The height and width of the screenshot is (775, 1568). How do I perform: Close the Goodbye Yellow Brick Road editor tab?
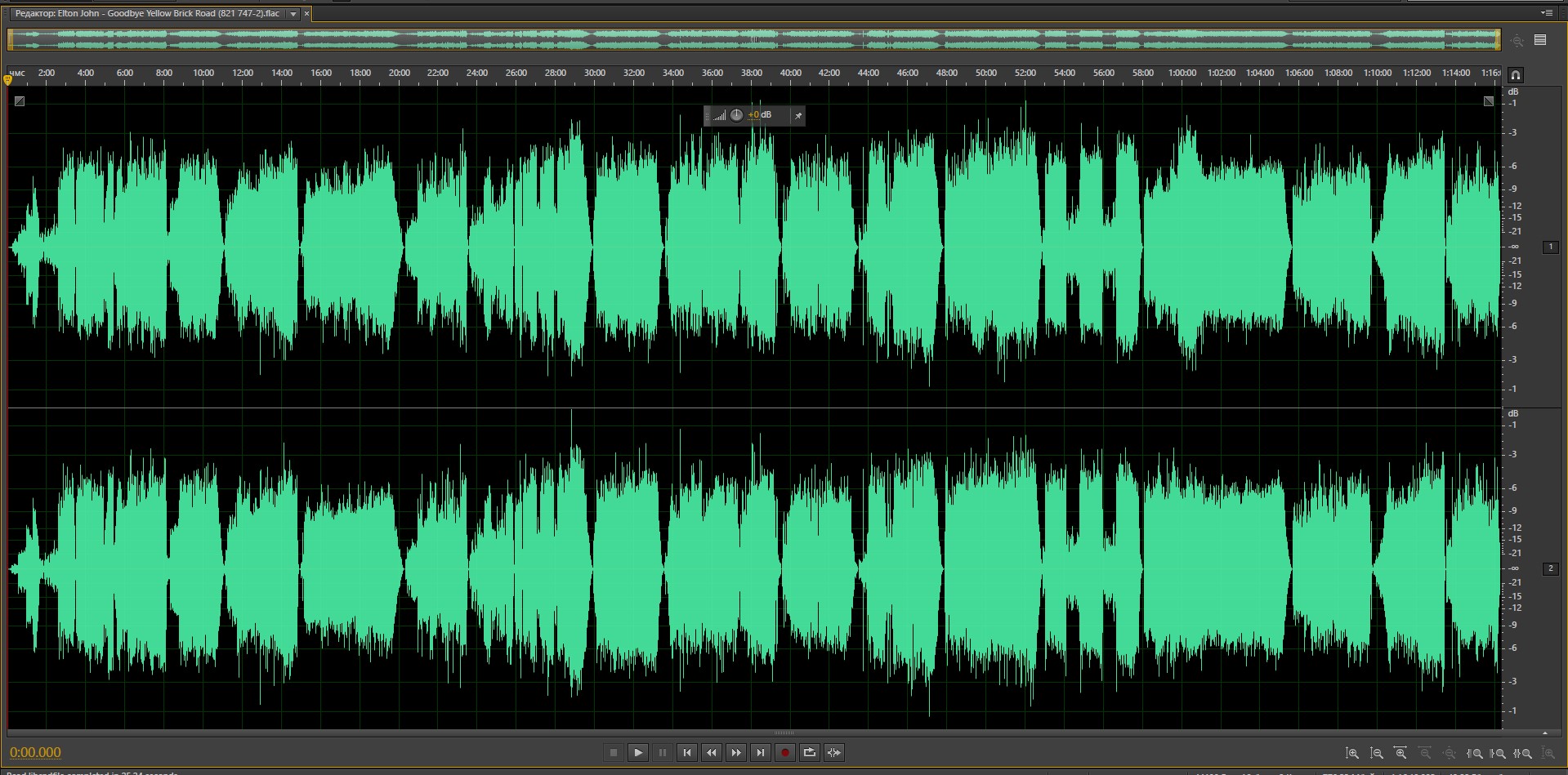coord(307,14)
